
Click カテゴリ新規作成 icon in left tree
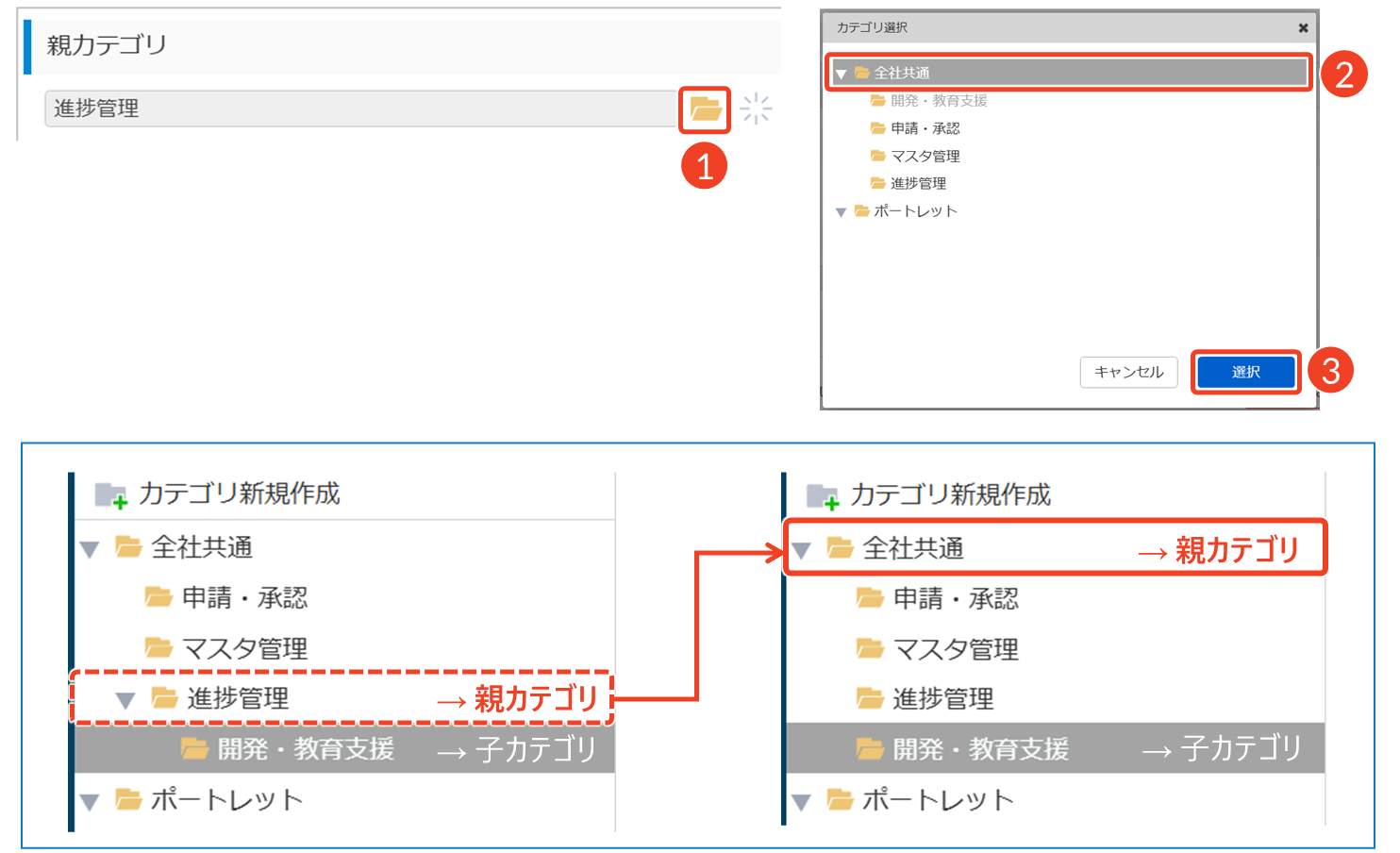[x=111, y=494]
